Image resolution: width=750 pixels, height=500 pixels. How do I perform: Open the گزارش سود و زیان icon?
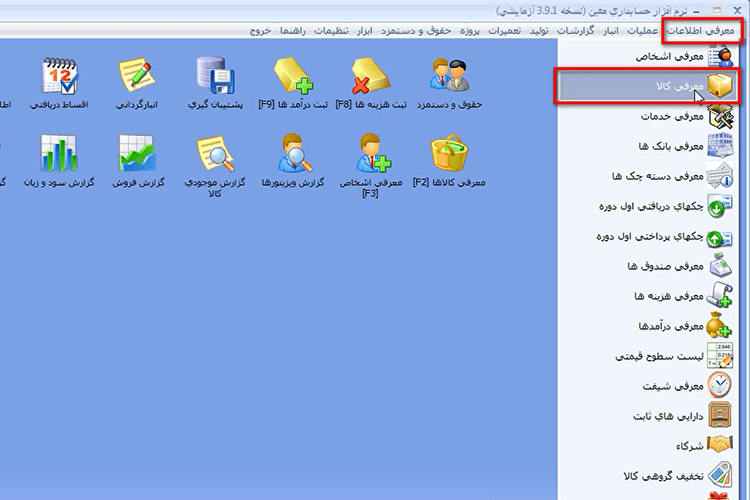(x=59, y=153)
